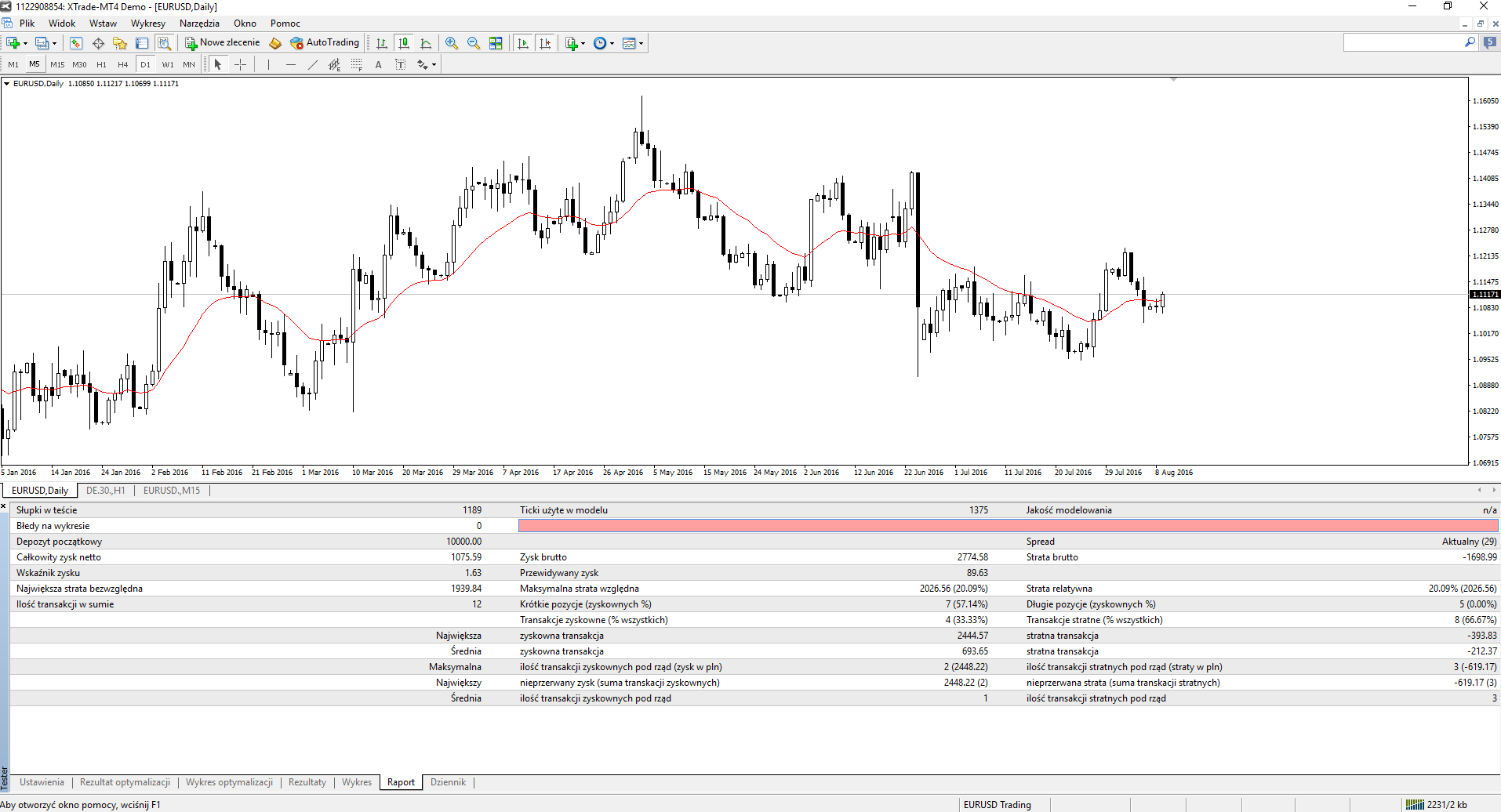The width and height of the screenshot is (1501, 812).
Task: Click the zoom in magnifier icon
Action: tap(452, 43)
